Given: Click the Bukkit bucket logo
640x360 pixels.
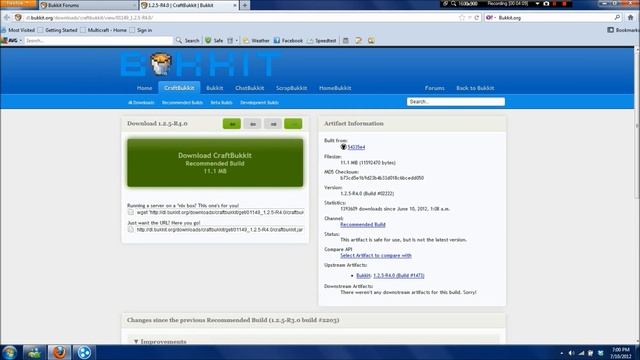Looking at the screenshot, I should pyautogui.click(x=160, y=64).
